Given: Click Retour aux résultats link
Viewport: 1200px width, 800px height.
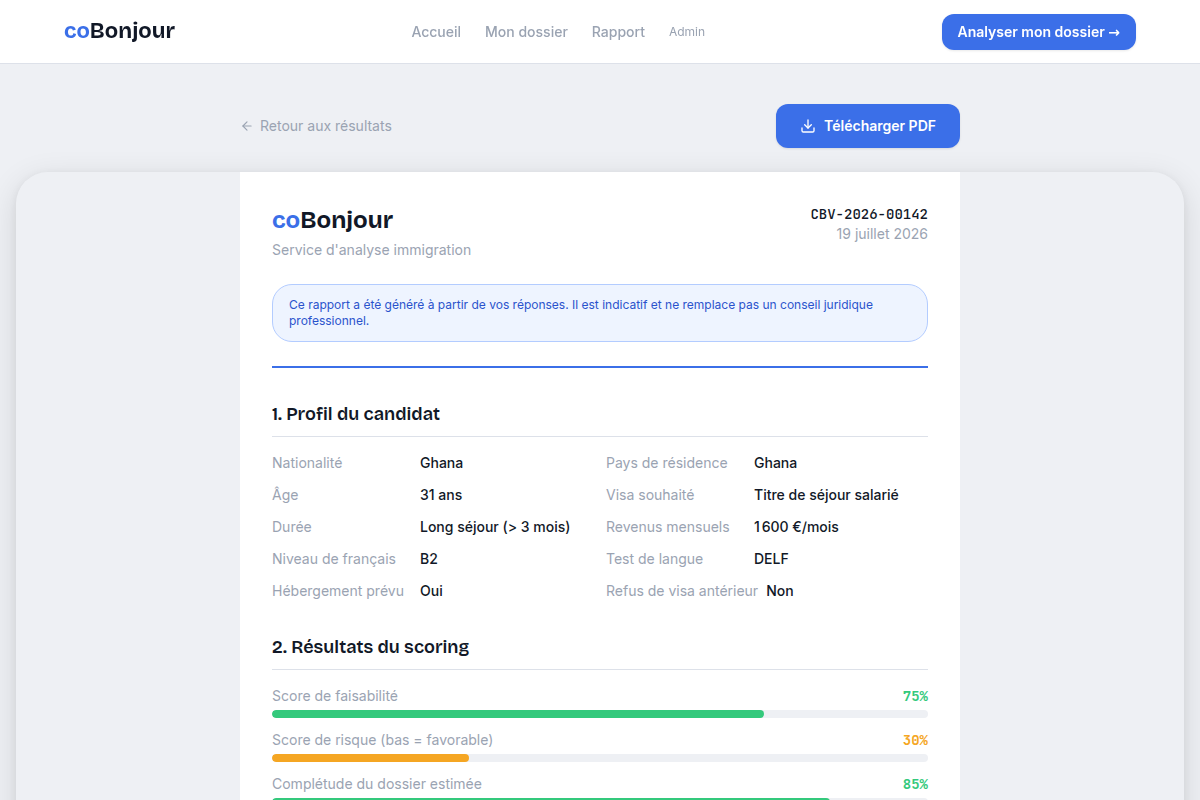Looking at the screenshot, I should pos(316,126).
